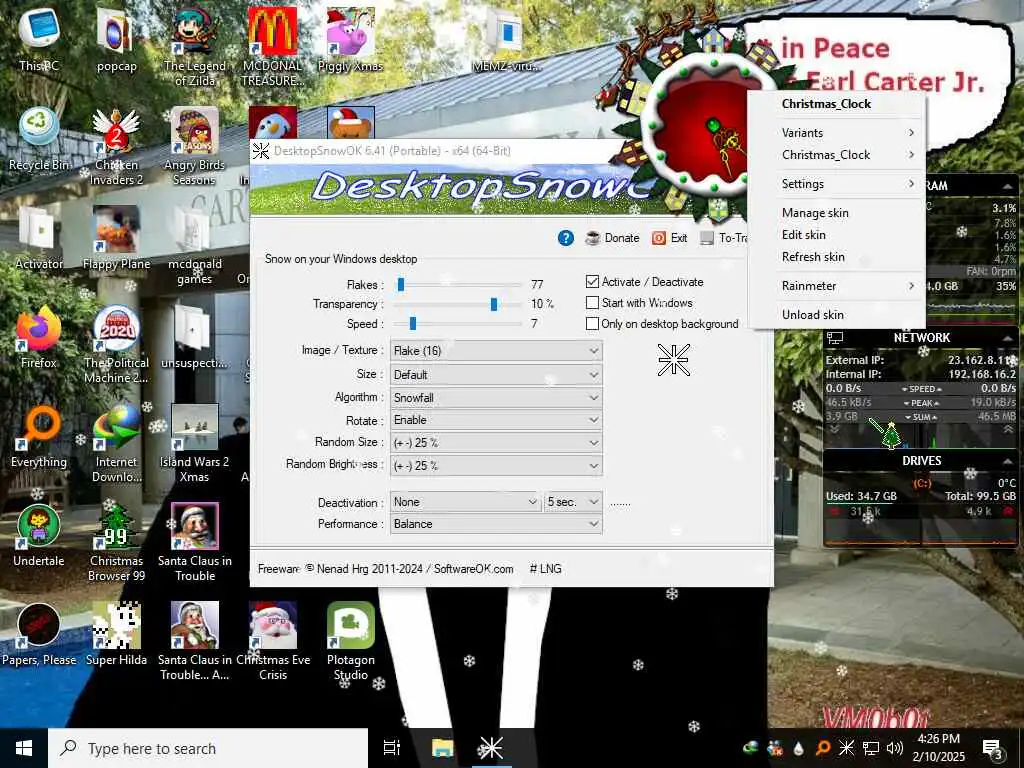Open the # LNG language link
Image resolution: width=1024 pixels, height=768 pixels.
pyautogui.click(x=545, y=569)
